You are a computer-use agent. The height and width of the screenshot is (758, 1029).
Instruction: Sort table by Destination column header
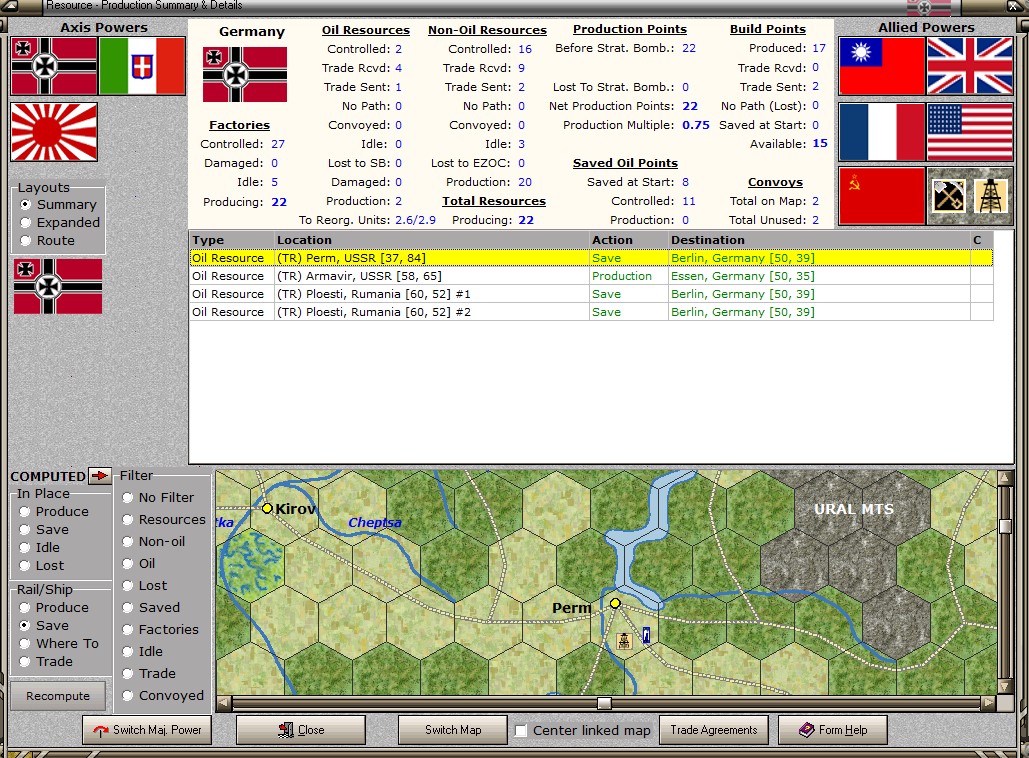click(818, 240)
